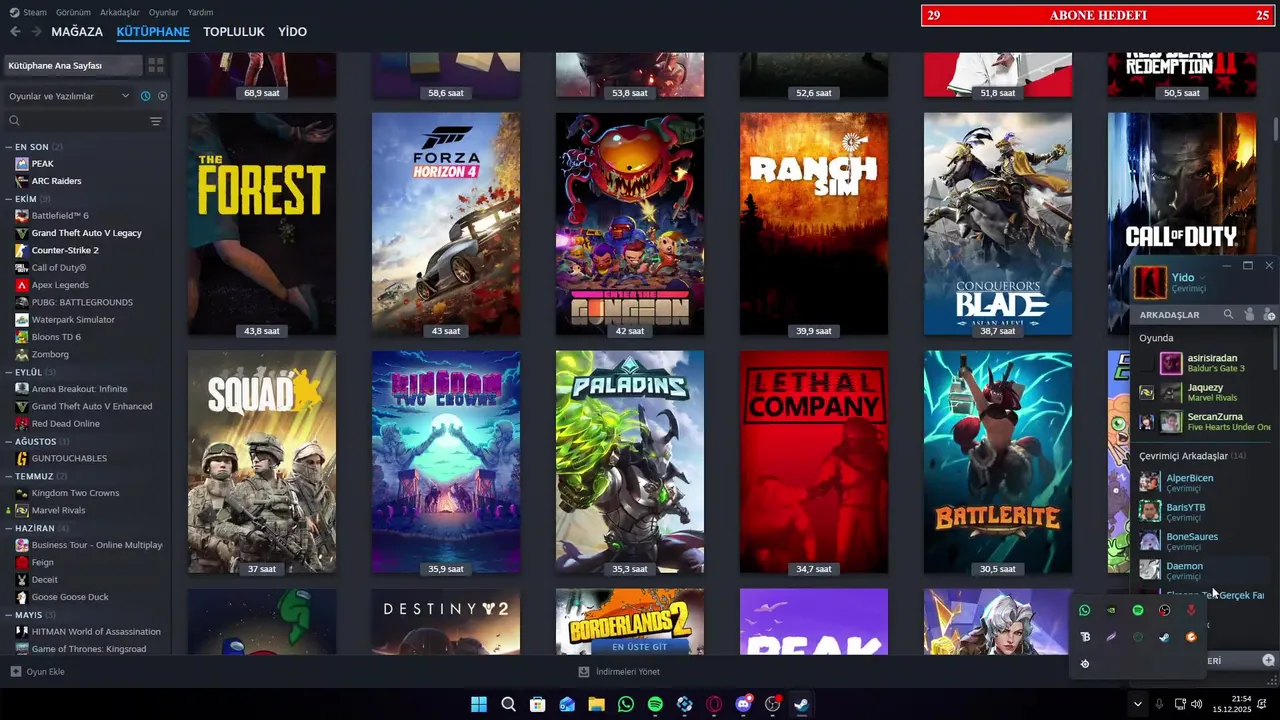The image size is (1280, 720).
Task: Open Paladins game cover
Action: point(630,462)
